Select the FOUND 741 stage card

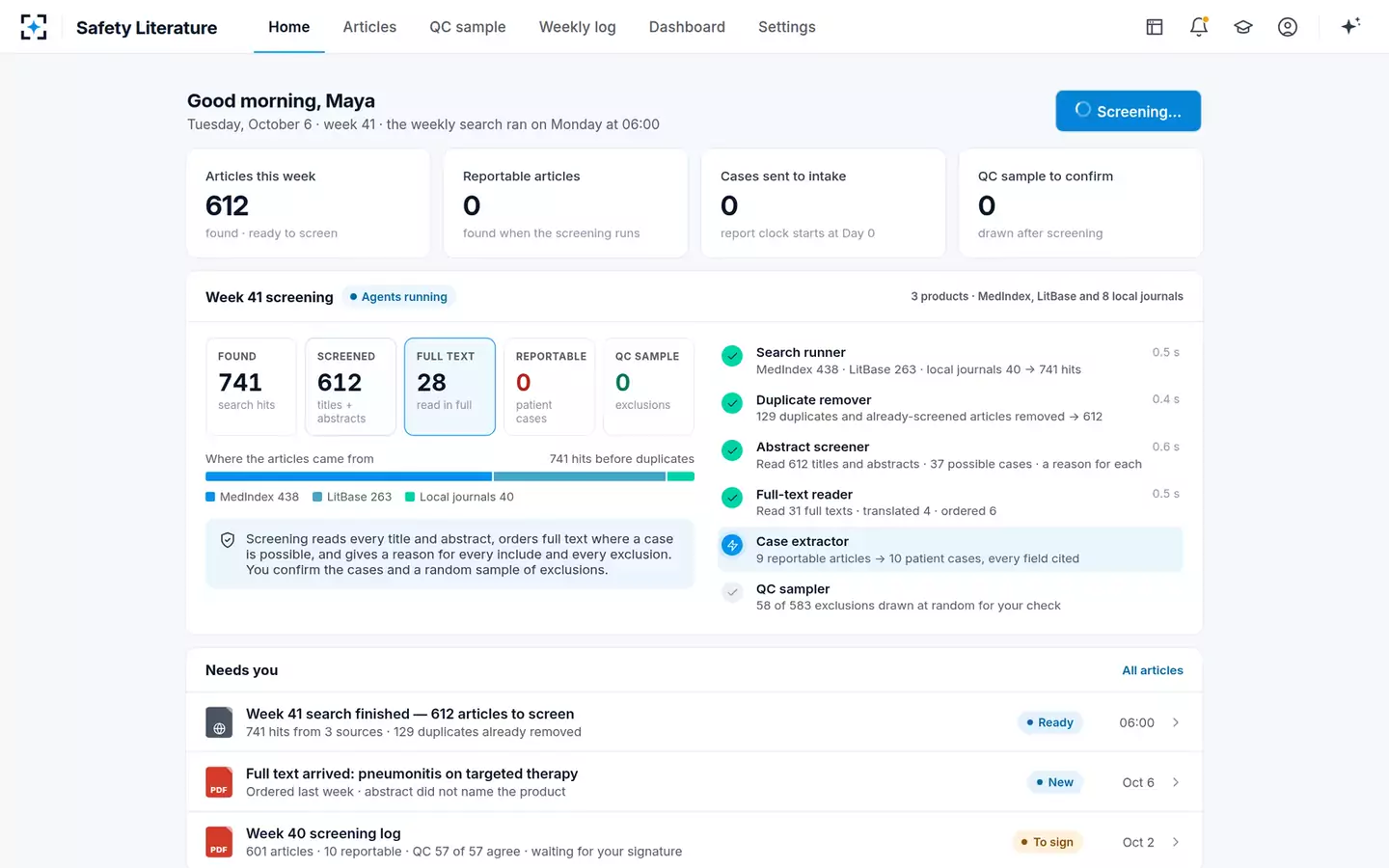point(251,387)
